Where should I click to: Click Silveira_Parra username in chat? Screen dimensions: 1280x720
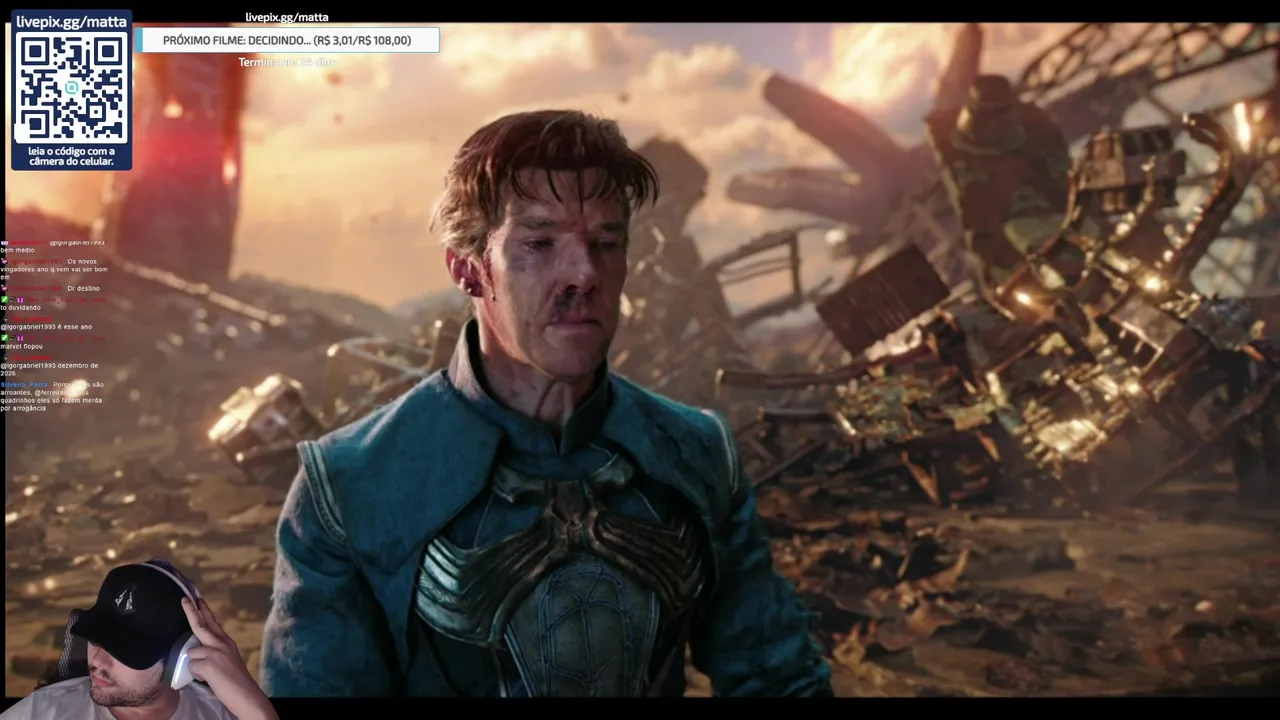click(x=24, y=384)
